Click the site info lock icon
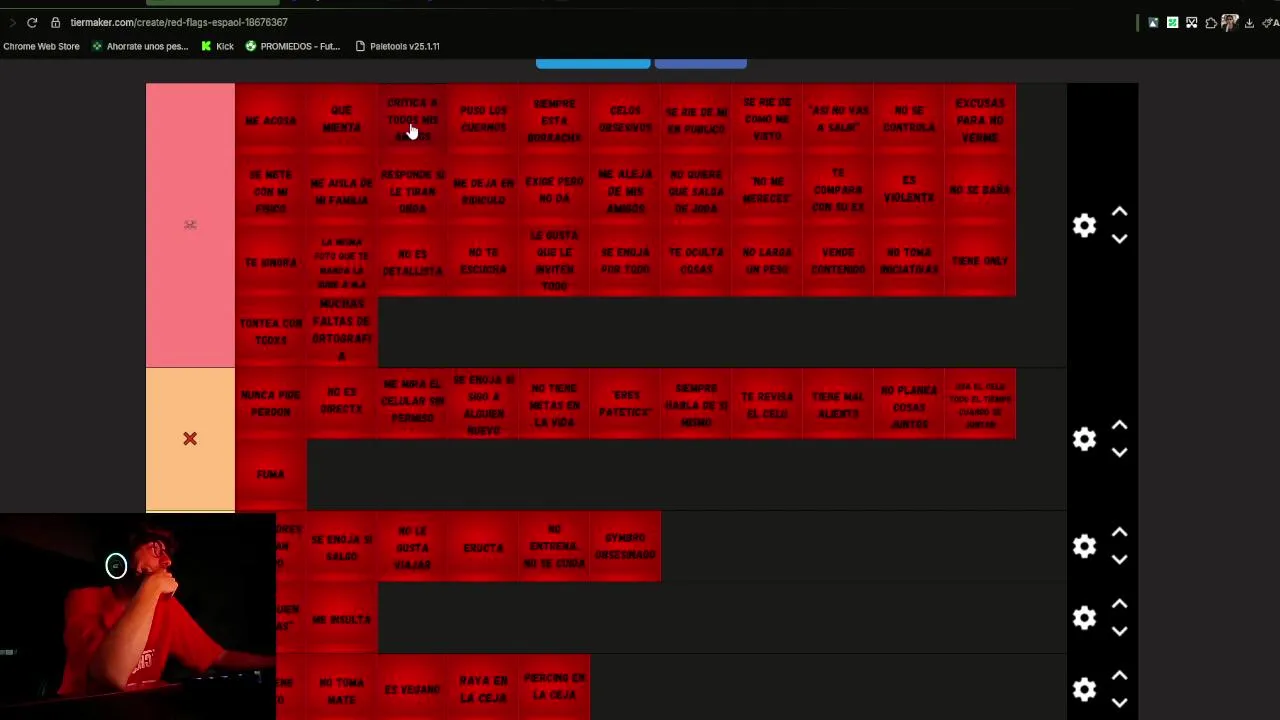 [56, 22]
